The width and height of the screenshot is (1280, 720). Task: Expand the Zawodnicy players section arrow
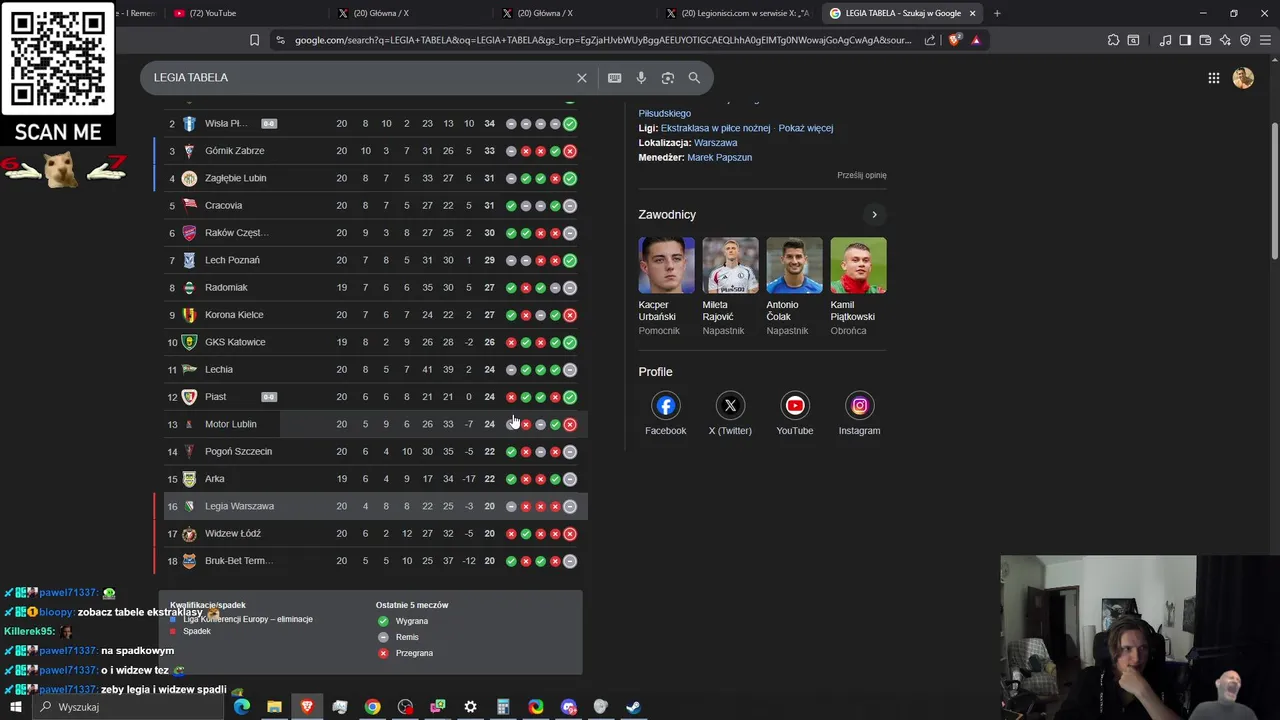point(874,214)
